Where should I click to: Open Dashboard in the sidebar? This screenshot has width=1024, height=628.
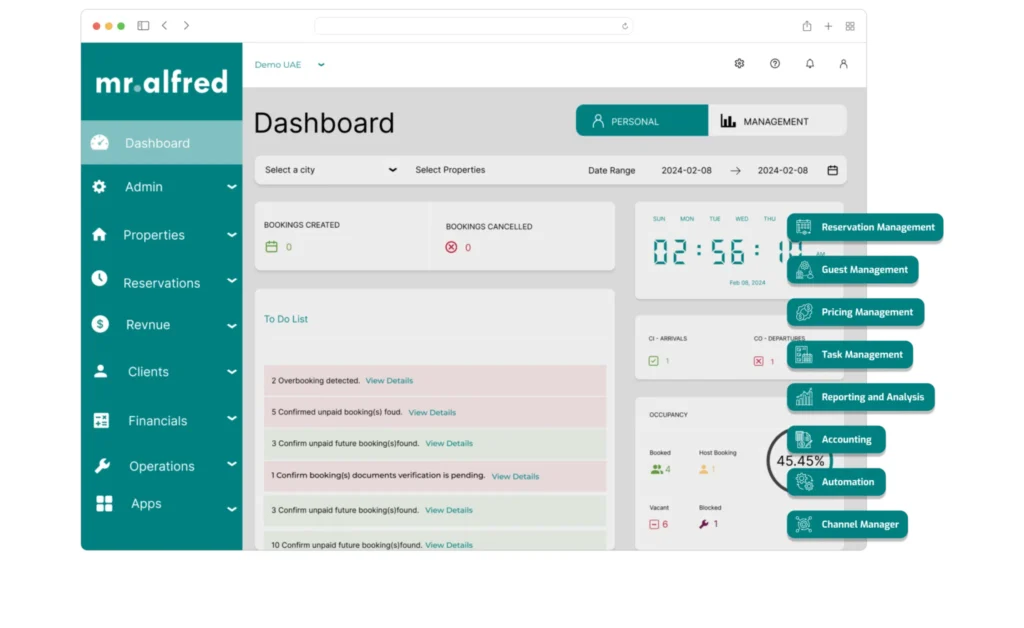click(157, 143)
